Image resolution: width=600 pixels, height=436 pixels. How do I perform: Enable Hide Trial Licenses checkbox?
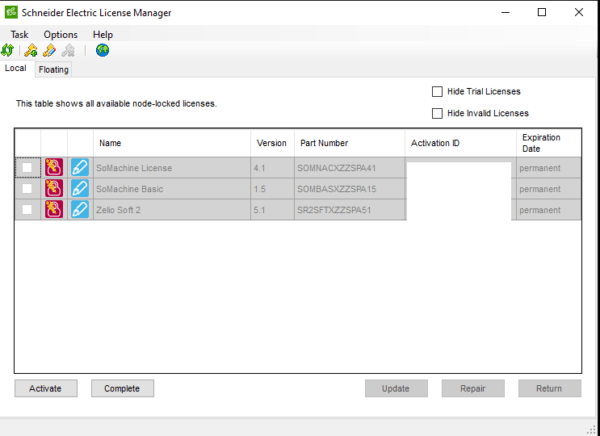[437, 91]
